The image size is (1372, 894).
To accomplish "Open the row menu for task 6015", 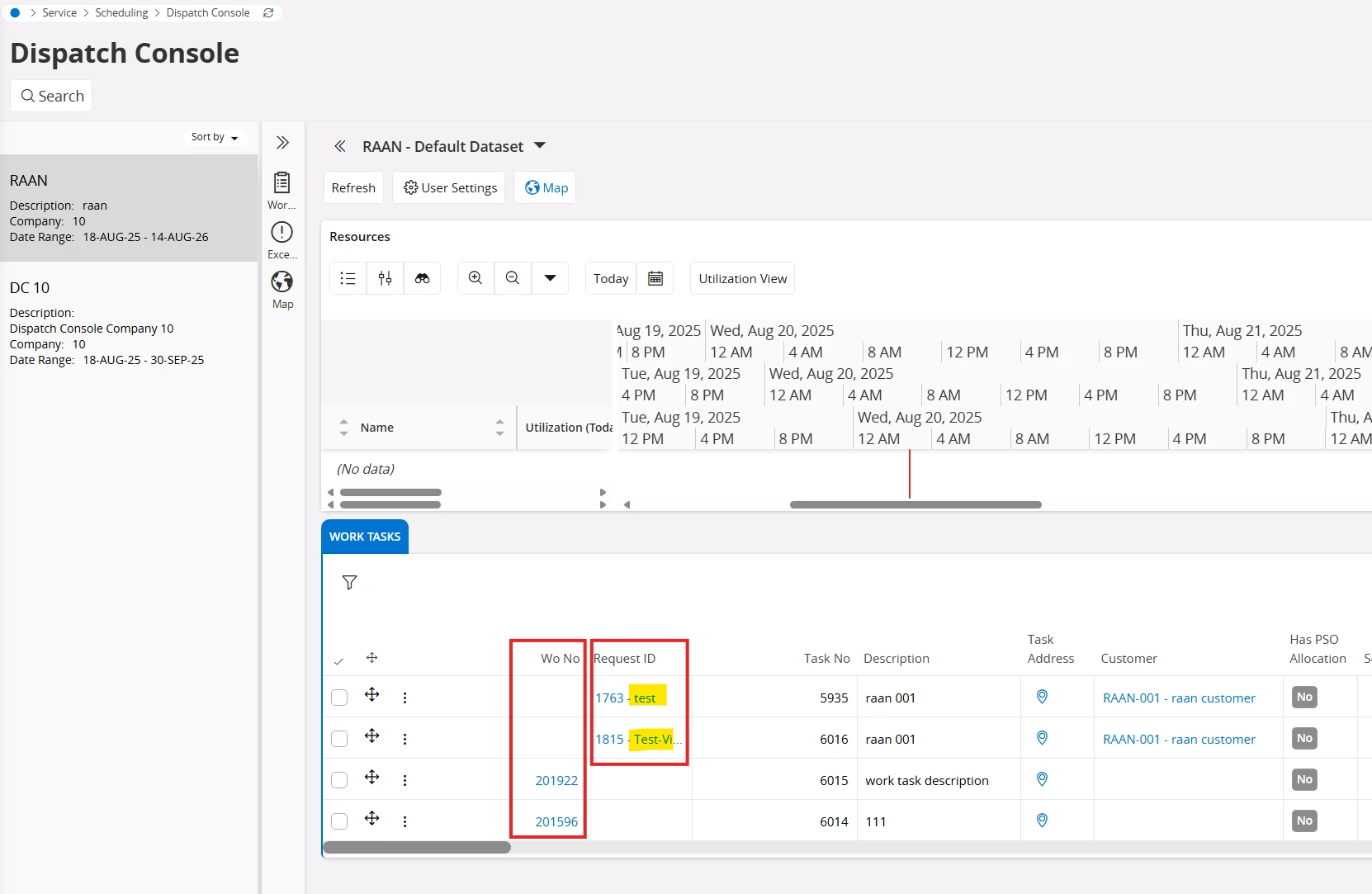I will pos(405,781).
